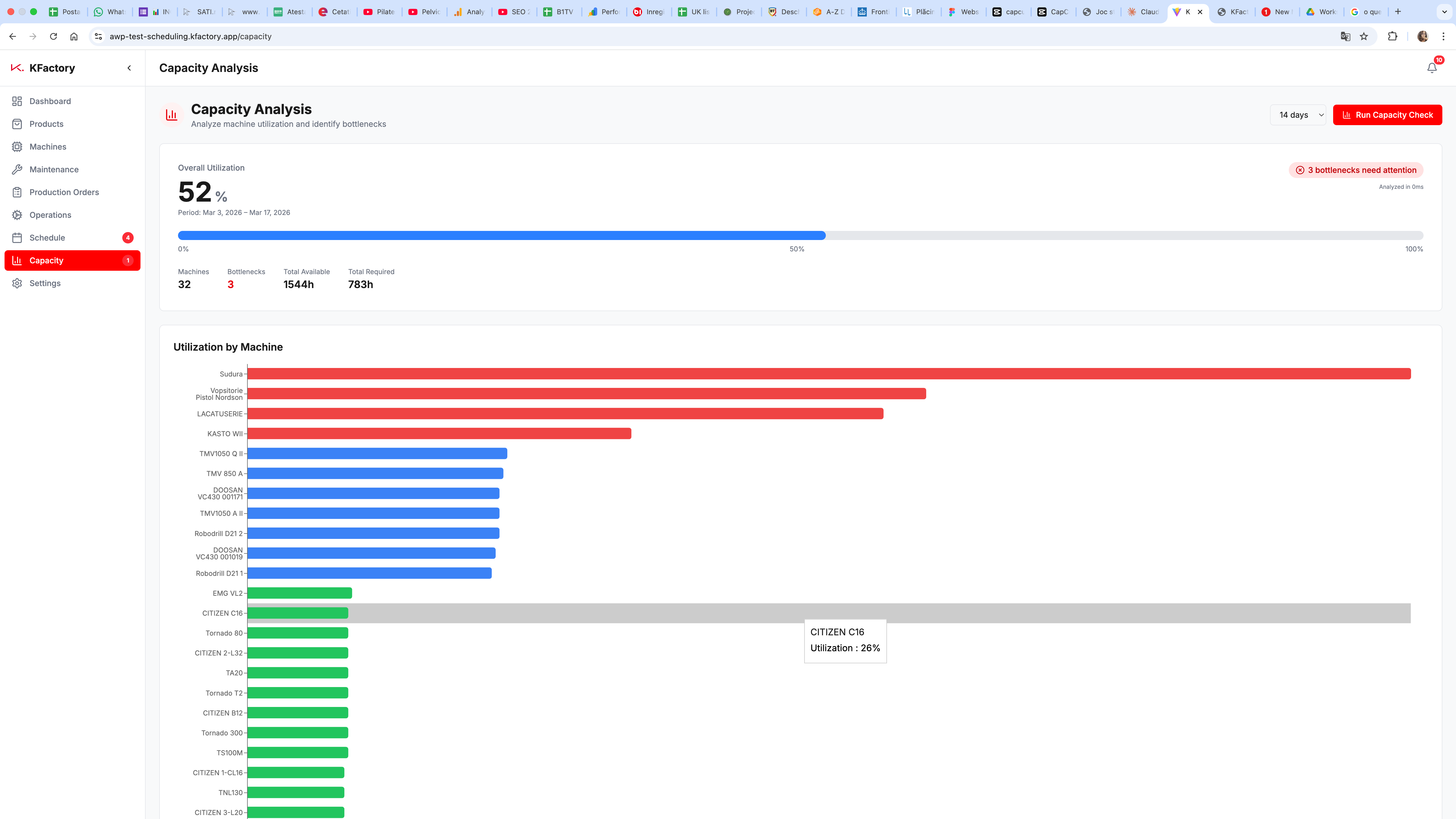1456x819 pixels.
Task: Click the Total Available 1544h value
Action: click(298, 284)
